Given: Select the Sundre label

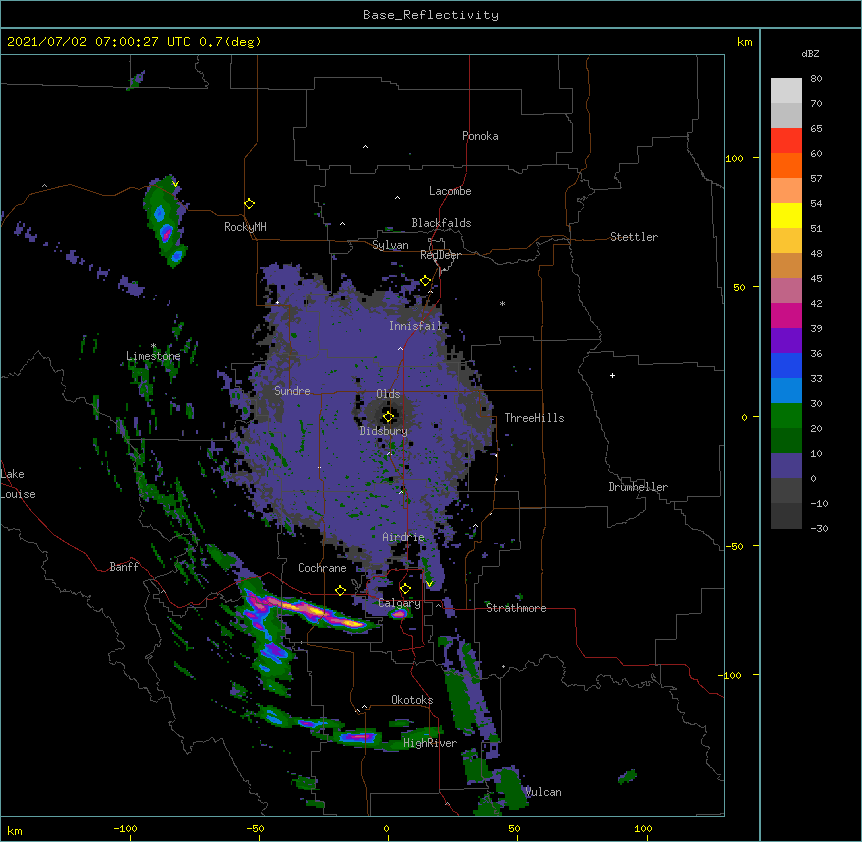Looking at the screenshot, I should 292,391.
